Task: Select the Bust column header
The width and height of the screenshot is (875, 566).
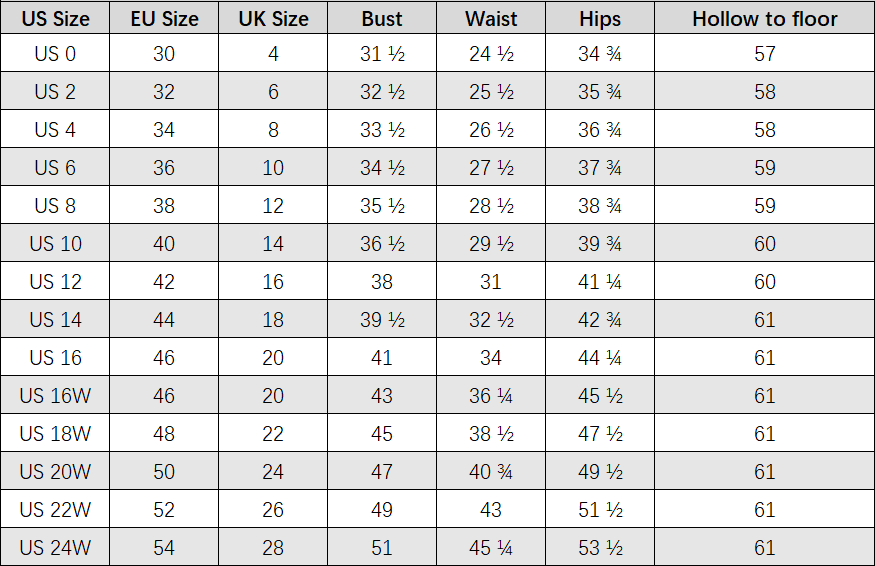Action: pos(382,19)
